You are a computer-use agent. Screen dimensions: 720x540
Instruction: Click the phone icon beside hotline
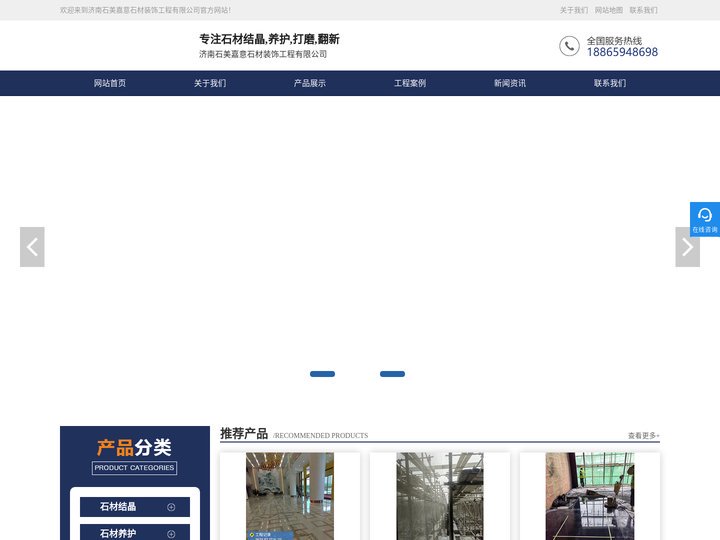(569, 46)
